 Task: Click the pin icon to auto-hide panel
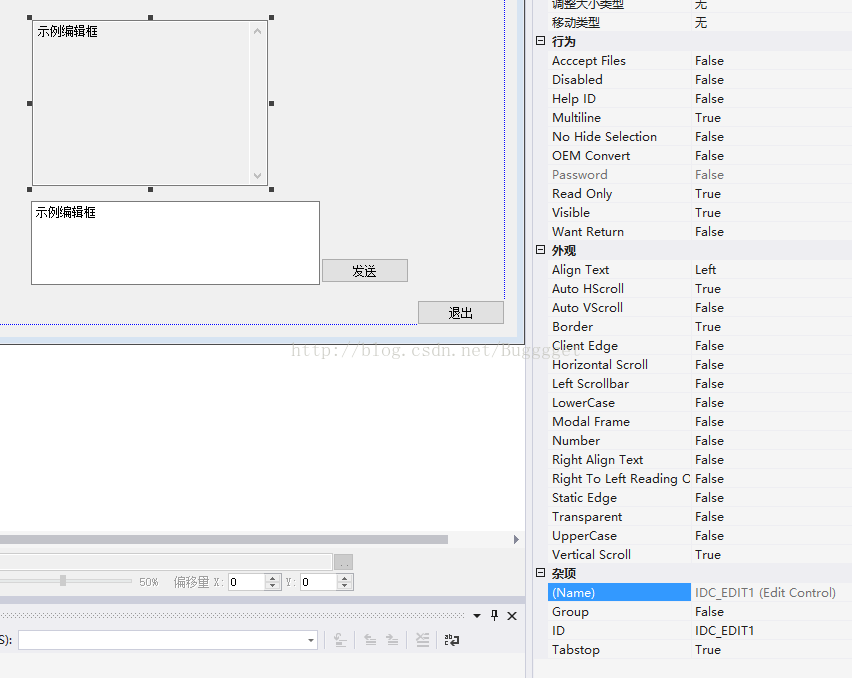tap(494, 616)
